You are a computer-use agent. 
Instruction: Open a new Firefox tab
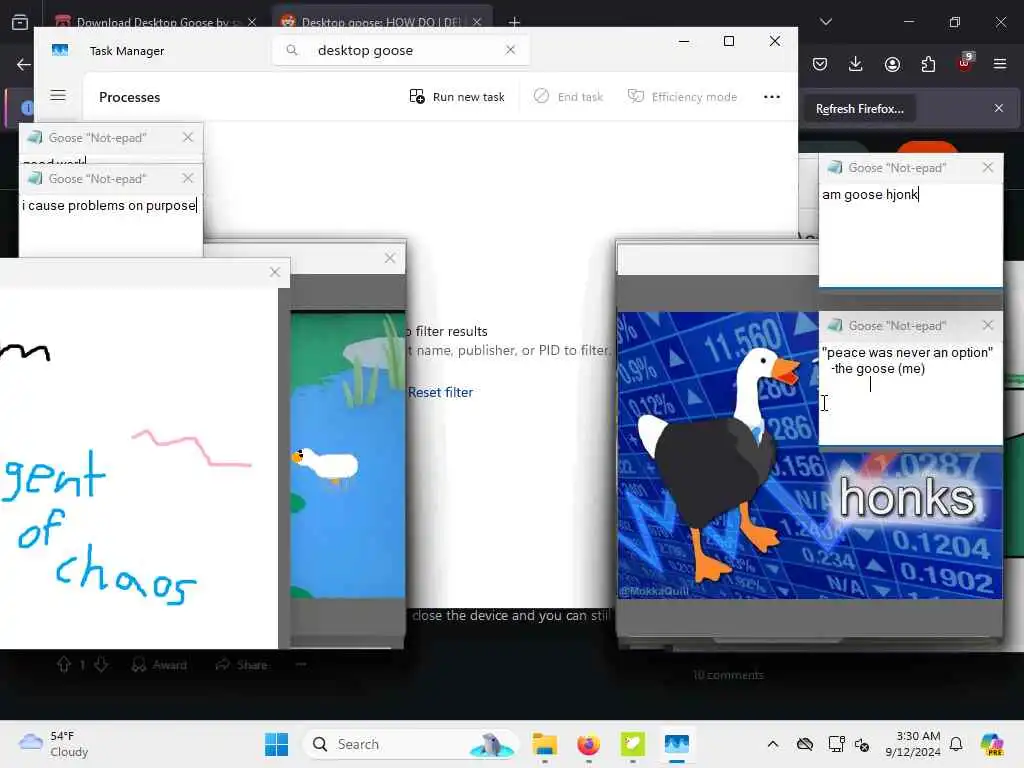coord(515,22)
